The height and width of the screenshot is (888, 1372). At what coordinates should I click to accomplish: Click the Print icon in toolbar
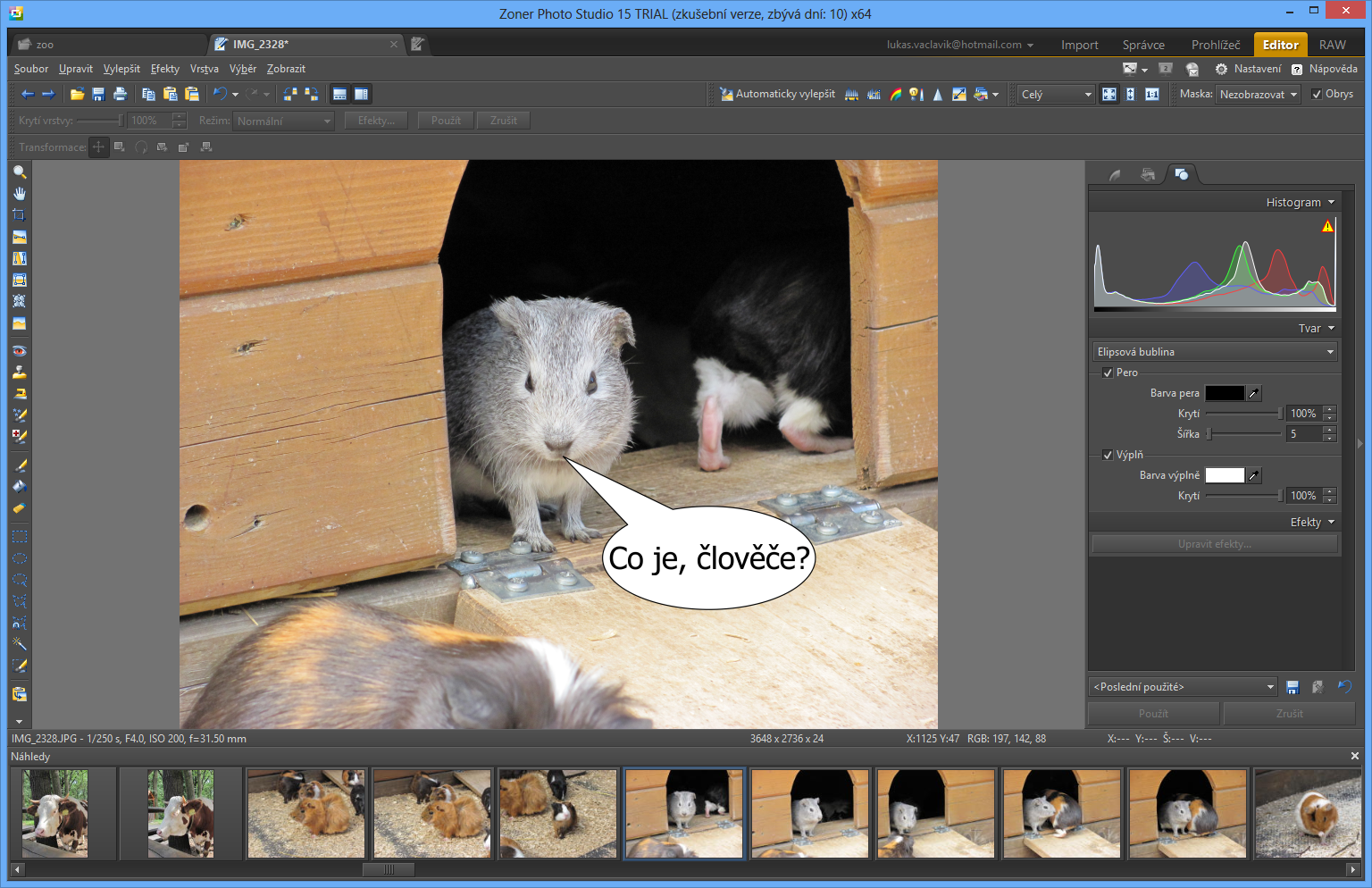coord(120,94)
